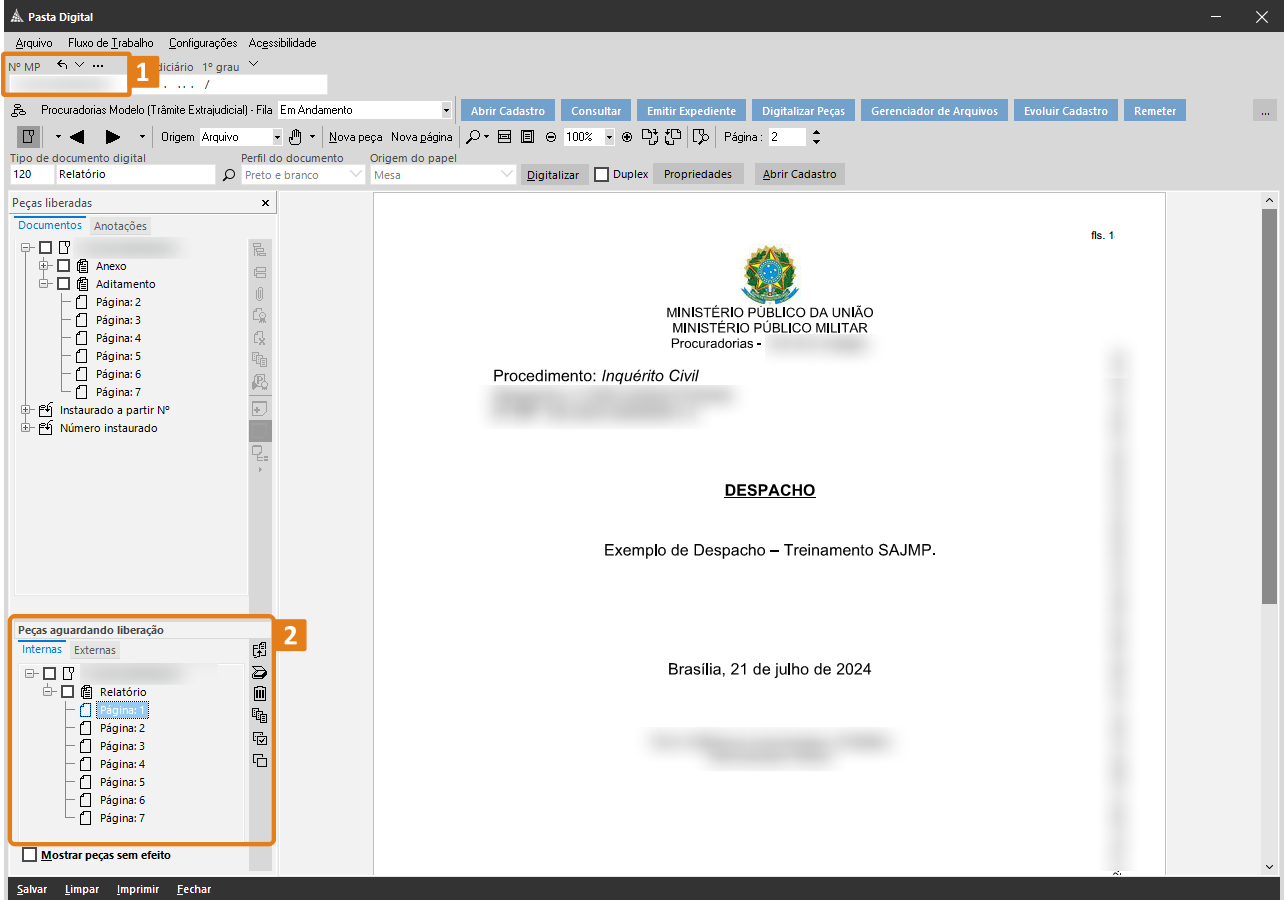Expand the Número instaurado node
The width and height of the screenshot is (1284, 900).
(x=26, y=428)
